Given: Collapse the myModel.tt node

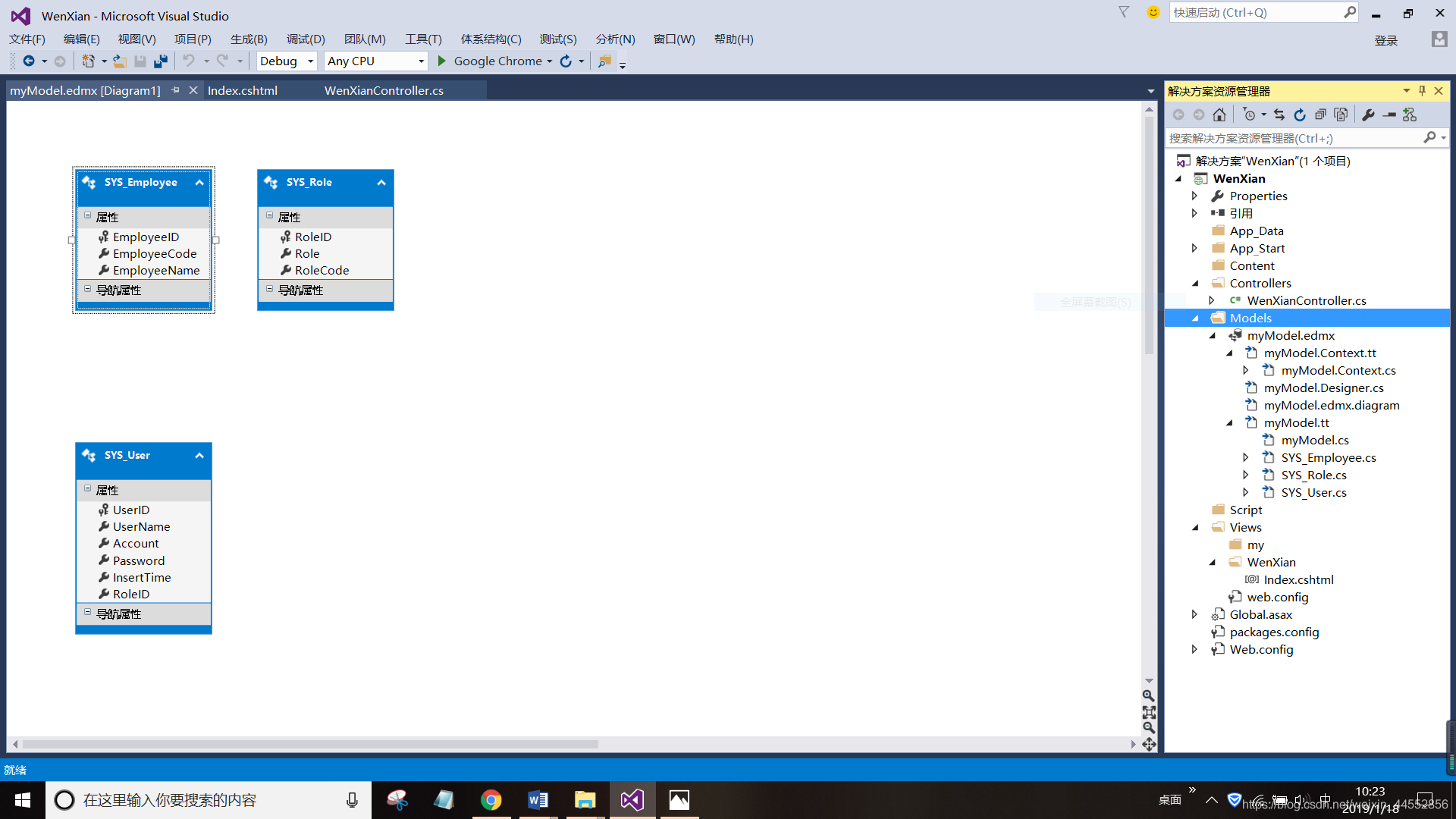Looking at the screenshot, I should (x=1229, y=423).
